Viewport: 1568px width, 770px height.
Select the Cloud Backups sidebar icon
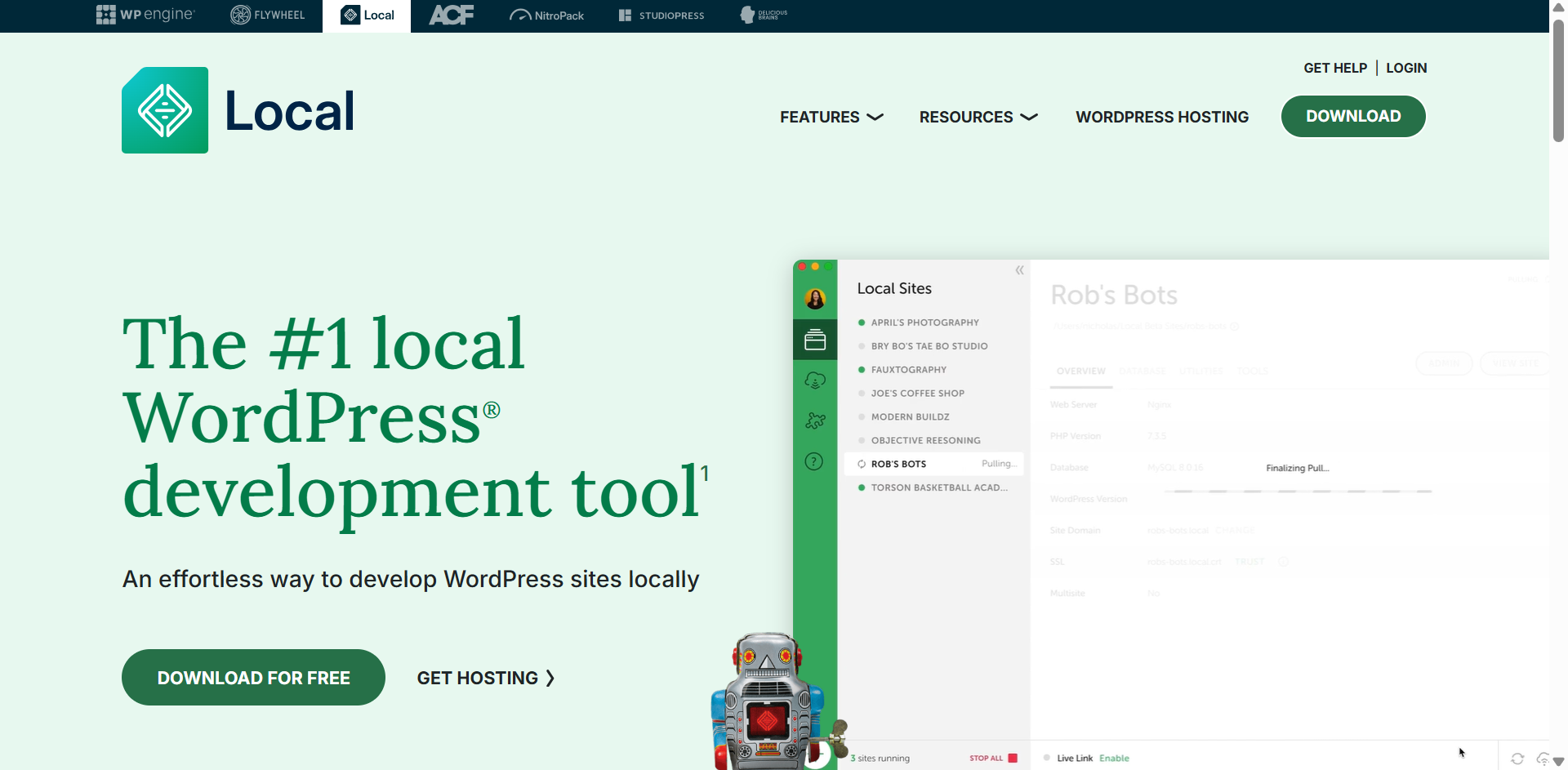(814, 380)
